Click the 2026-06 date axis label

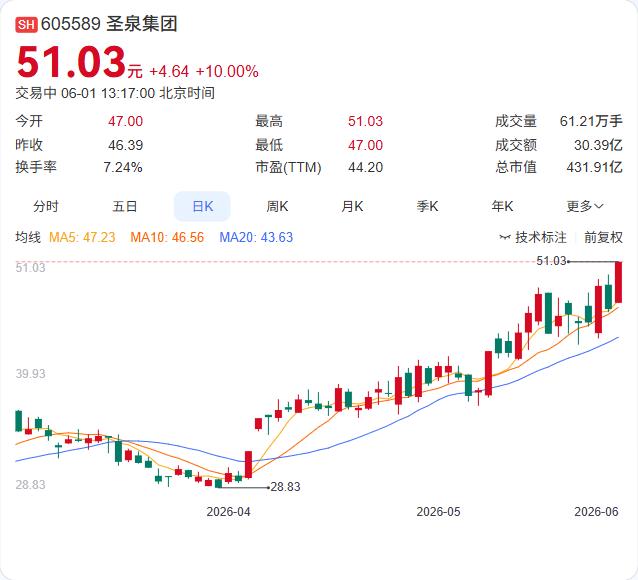click(x=596, y=512)
